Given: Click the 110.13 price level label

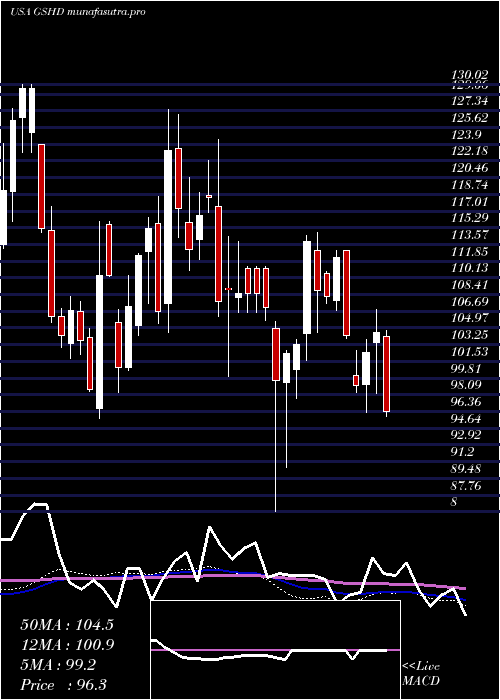Looking at the screenshot, I should point(469,268).
